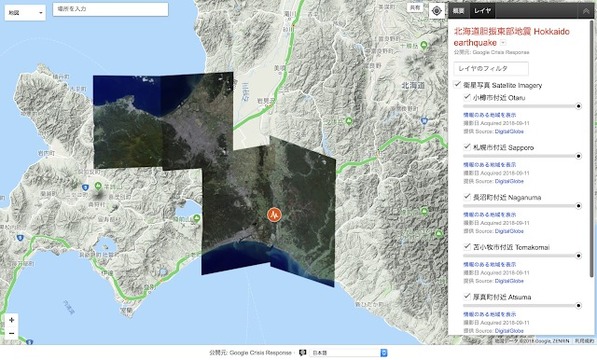The width and height of the screenshot is (597, 360).
Task: Uncheck the 厚真町付近 Atsuma layer
Action: coord(467,296)
